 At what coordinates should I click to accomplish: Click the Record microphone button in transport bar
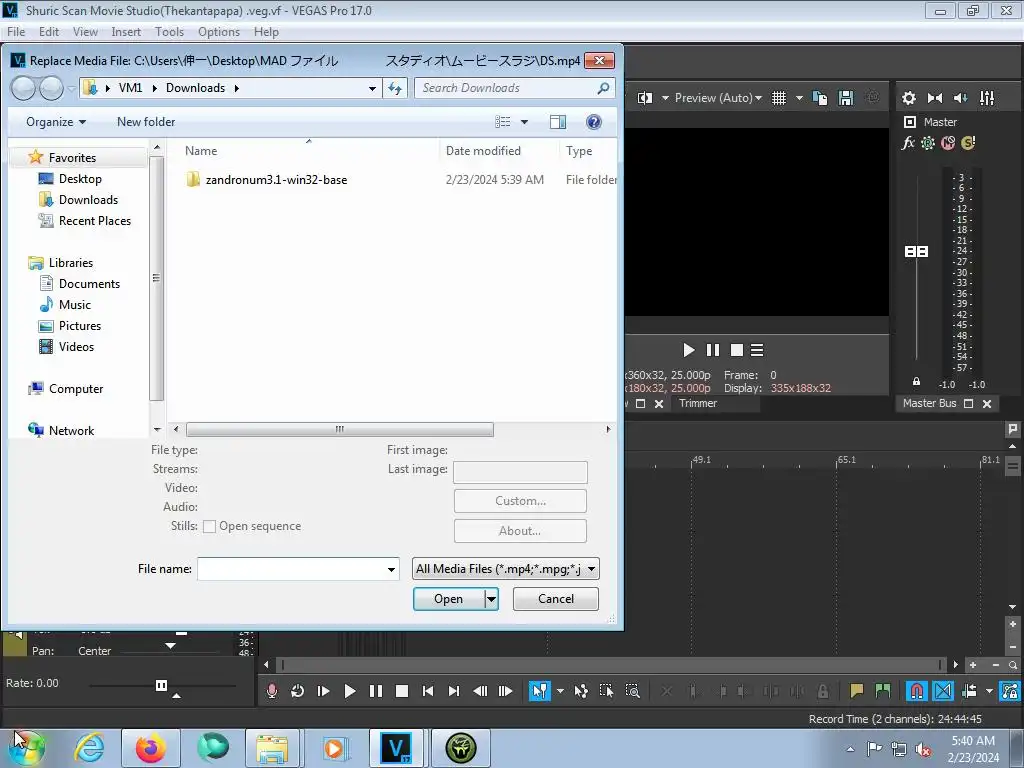coord(272,691)
